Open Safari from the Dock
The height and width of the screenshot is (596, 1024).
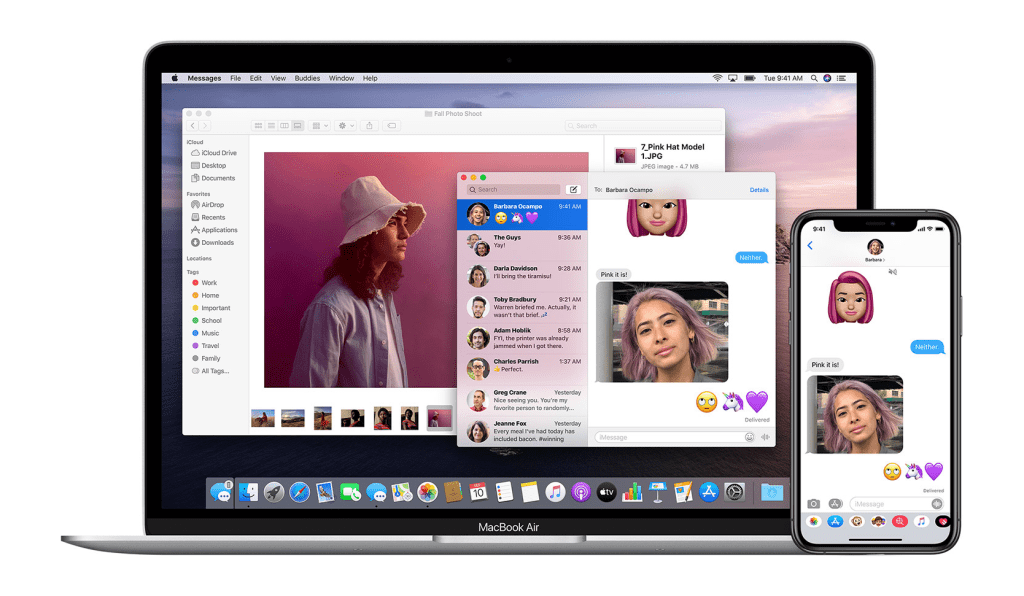click(299, 492)
